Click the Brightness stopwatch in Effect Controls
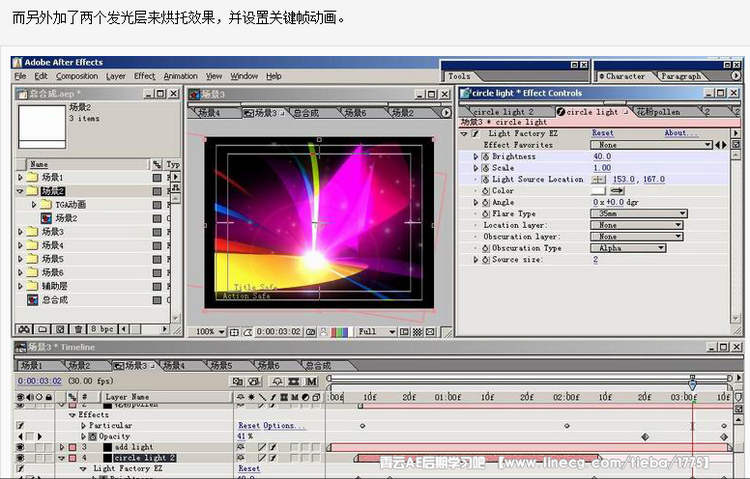 (485, 156)
